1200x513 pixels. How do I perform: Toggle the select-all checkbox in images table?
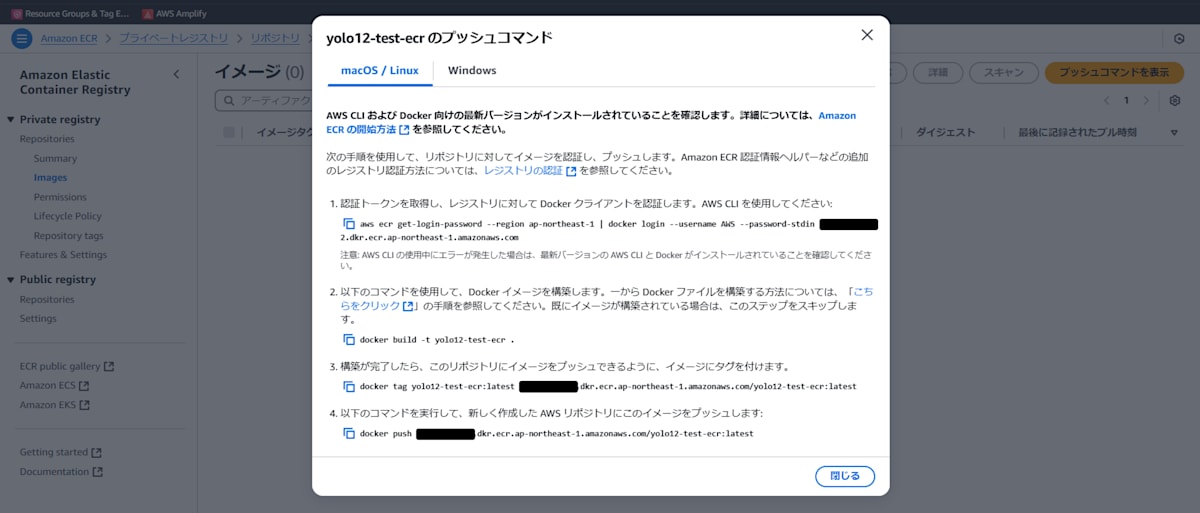point(230,132)
